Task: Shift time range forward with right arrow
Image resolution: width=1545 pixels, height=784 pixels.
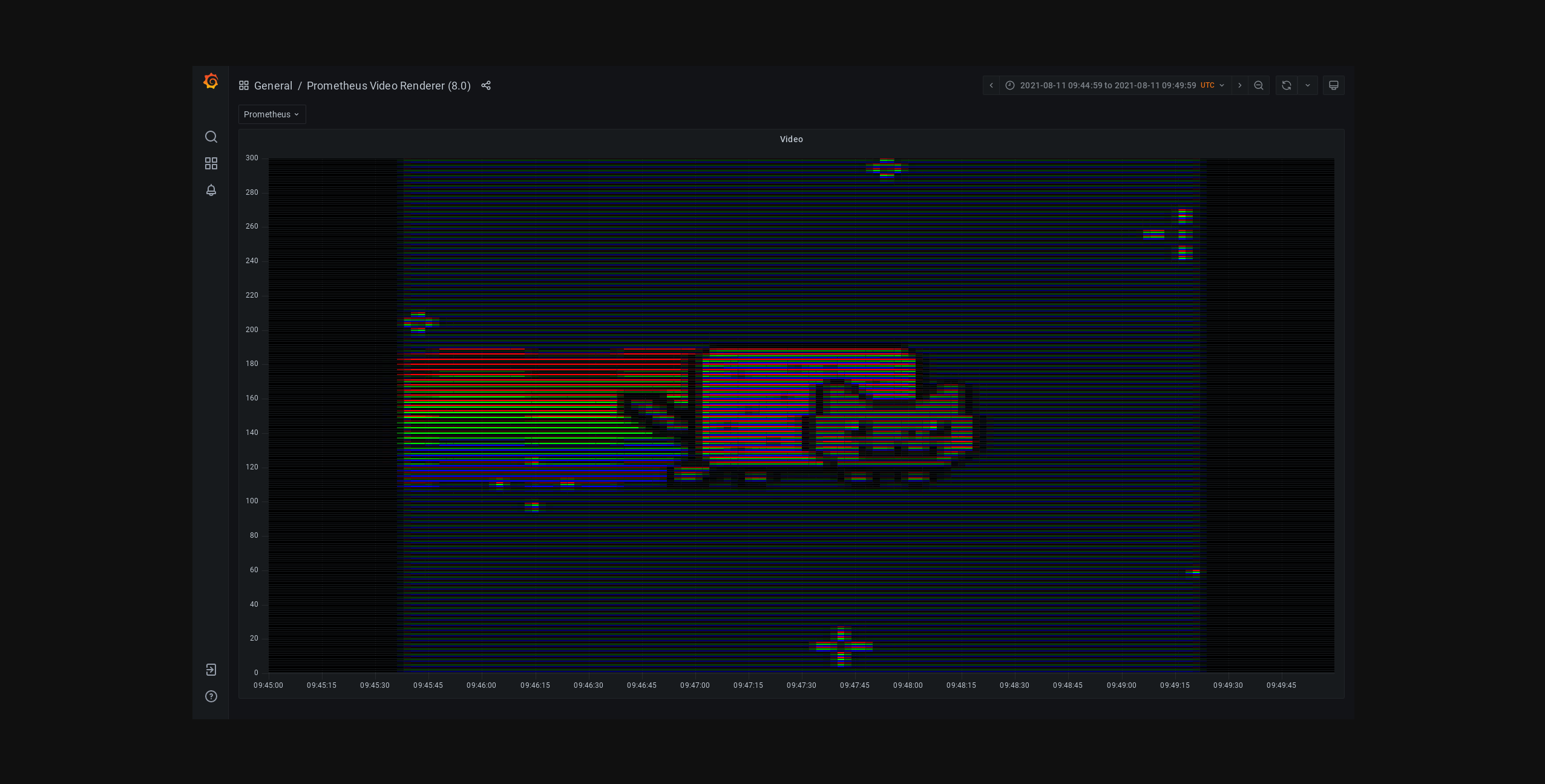Action: 1239,85
